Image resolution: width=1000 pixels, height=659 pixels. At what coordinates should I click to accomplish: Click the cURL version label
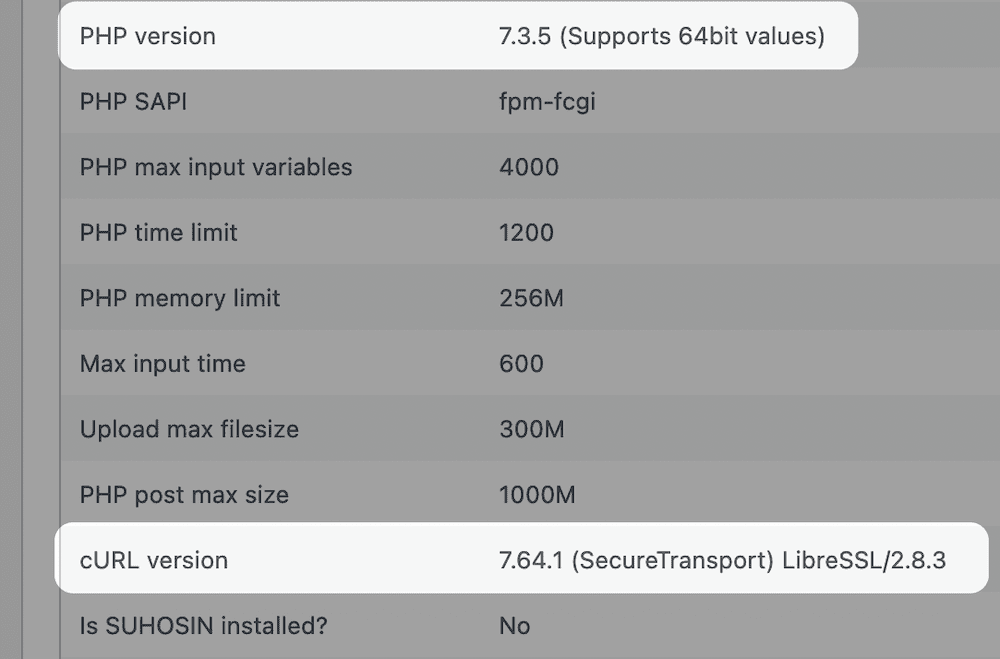[154, 560]
